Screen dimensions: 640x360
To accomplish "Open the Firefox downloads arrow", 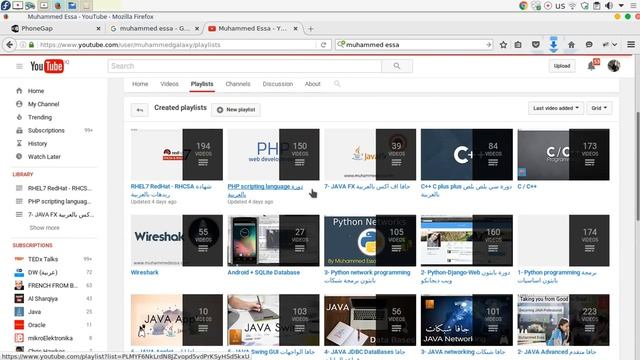I will tap(553, 44).
